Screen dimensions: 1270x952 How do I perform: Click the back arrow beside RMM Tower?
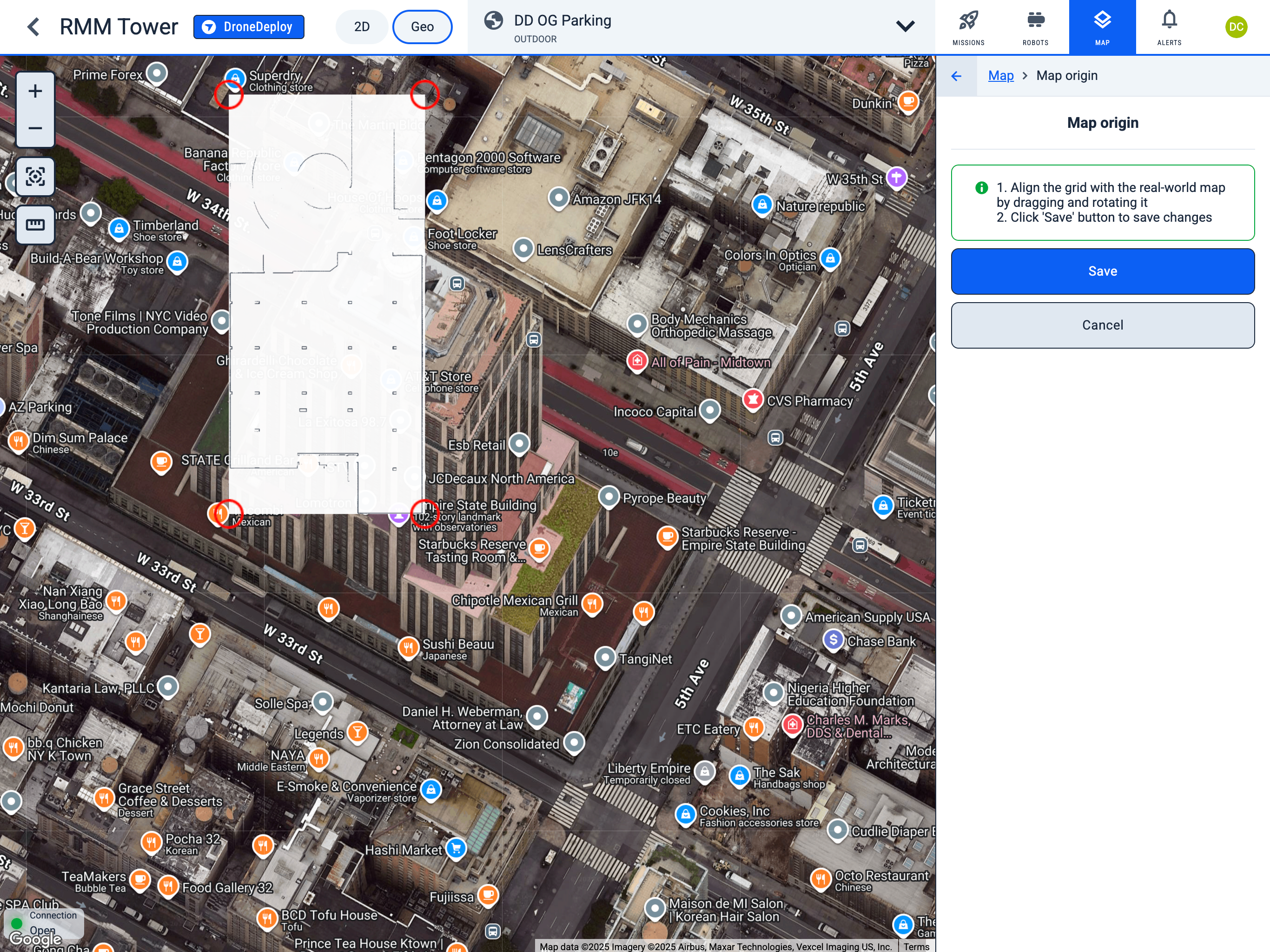[34, 26]
